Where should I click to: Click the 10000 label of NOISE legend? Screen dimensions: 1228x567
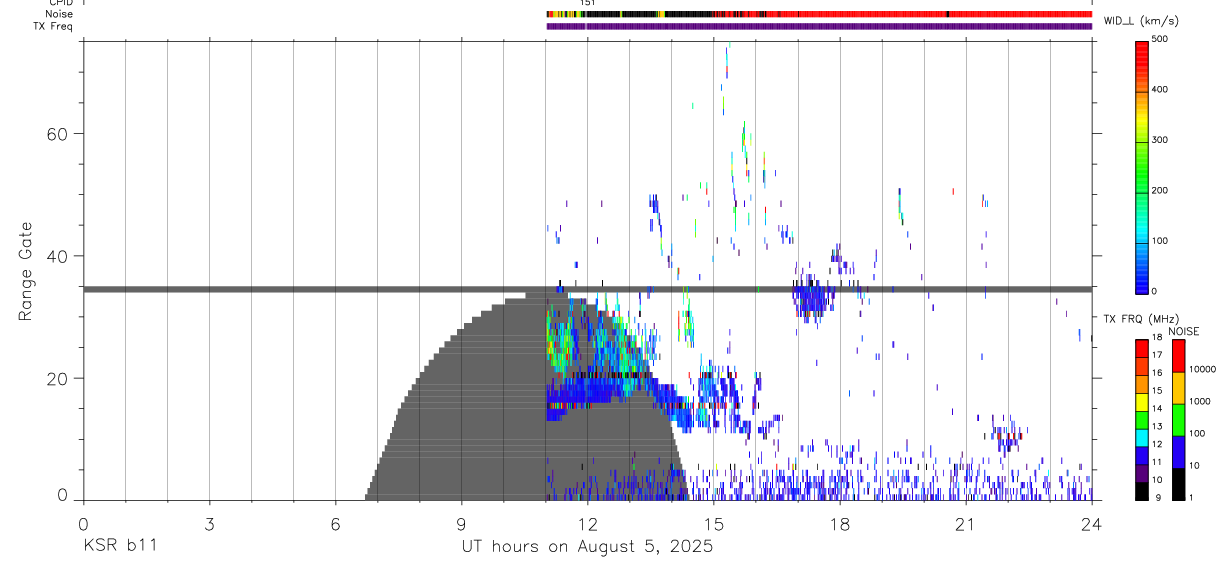pyautogui.click(x=1202, y=369)
